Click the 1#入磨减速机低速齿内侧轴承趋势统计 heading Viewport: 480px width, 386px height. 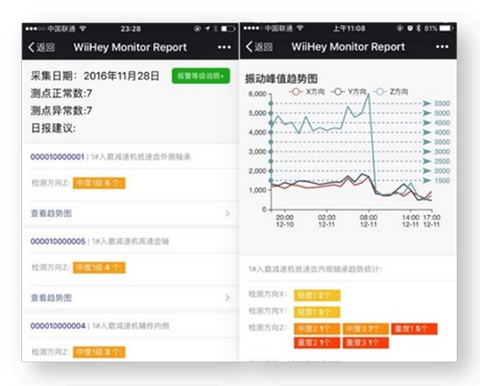pos(315,269)
